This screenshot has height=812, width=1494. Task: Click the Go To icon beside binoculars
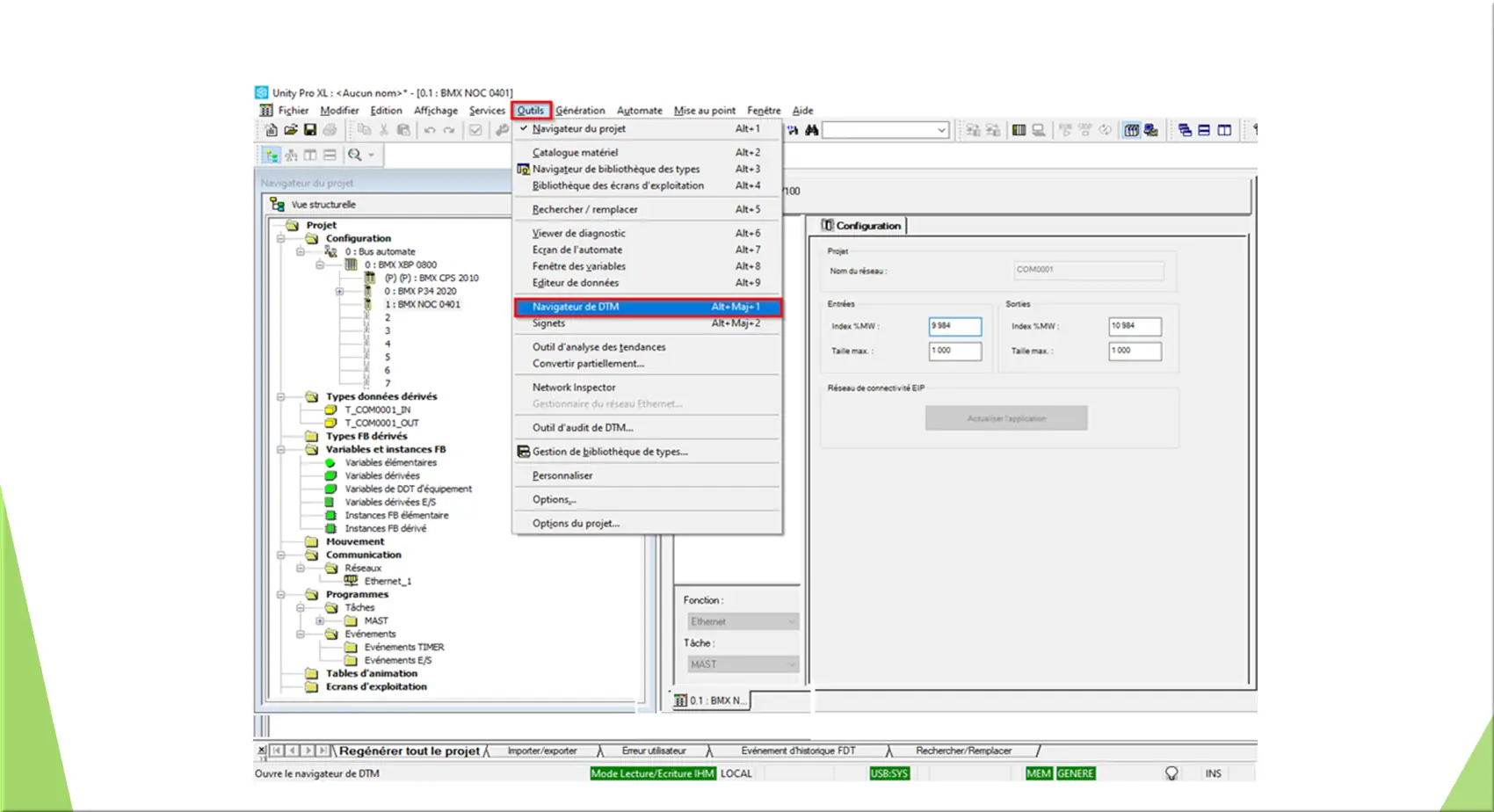(793, 130)
